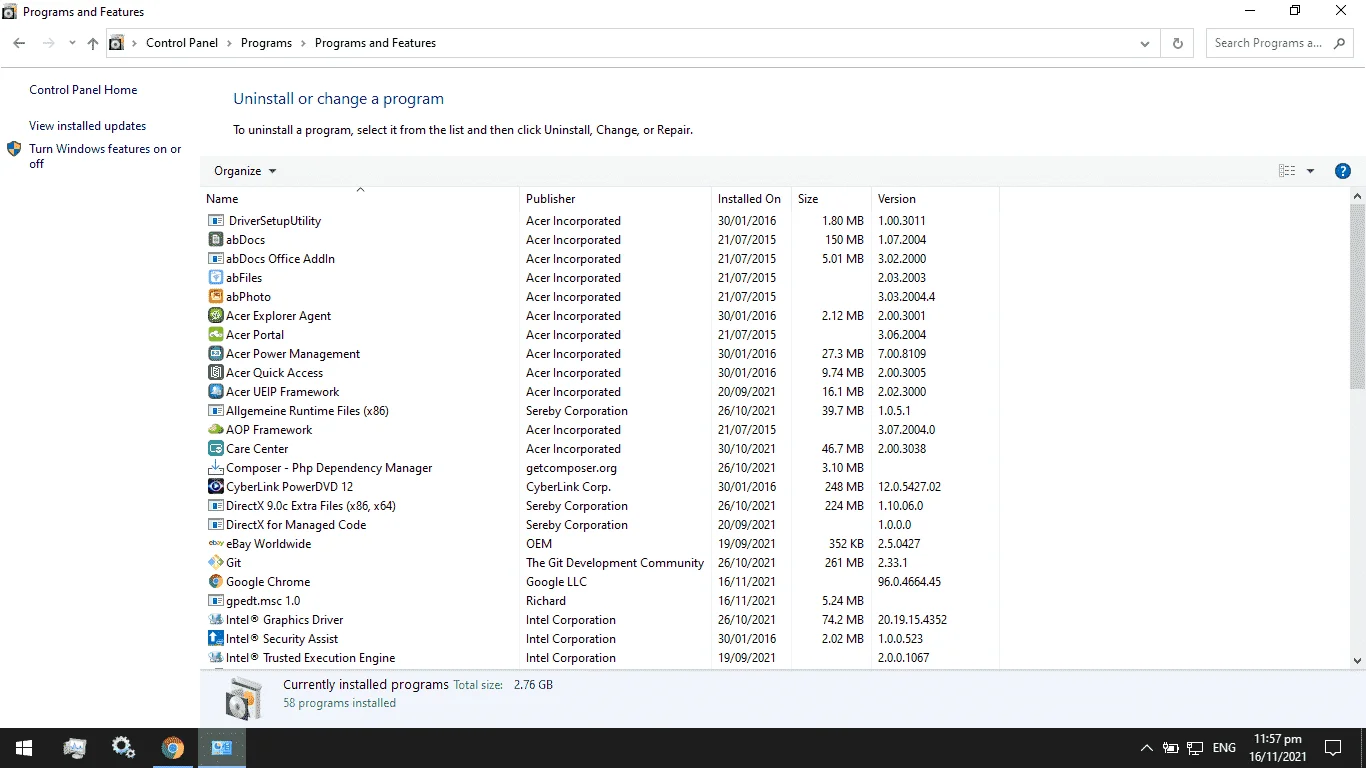The width and height of the screenshot is (1366, 768).
Task: Click the abPhoto program icon
Action: click(215, 297)
